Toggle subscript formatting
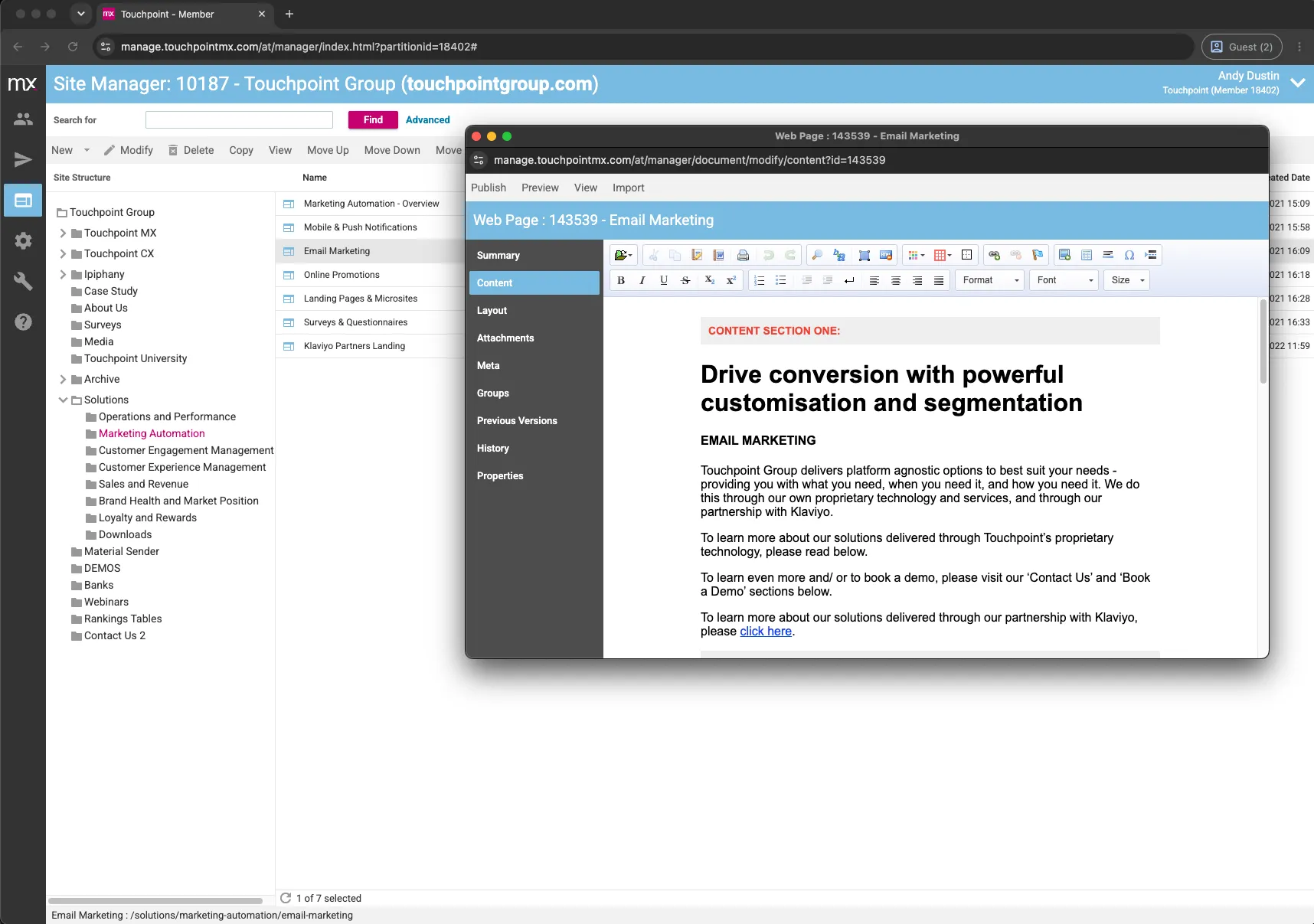1314x924 pixels. pos(709,280)
